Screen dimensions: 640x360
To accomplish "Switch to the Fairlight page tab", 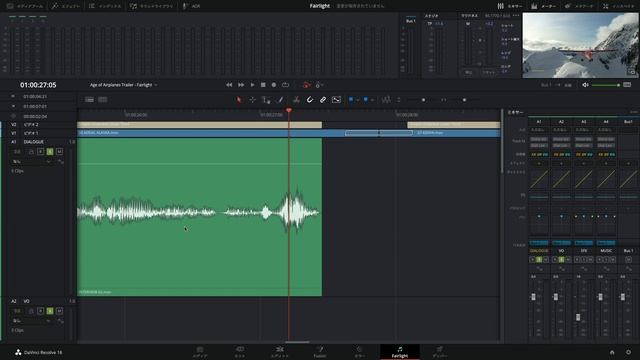I will [400, 352].
